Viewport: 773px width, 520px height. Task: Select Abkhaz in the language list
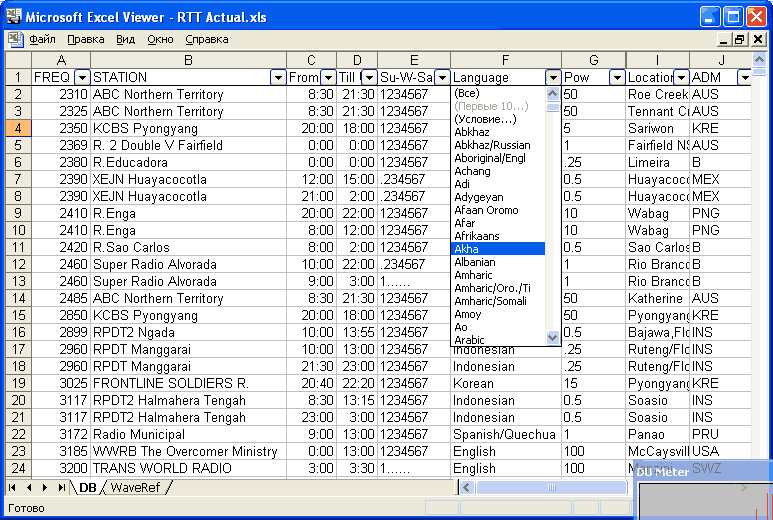pyautogui.click(x=498, y=132)
